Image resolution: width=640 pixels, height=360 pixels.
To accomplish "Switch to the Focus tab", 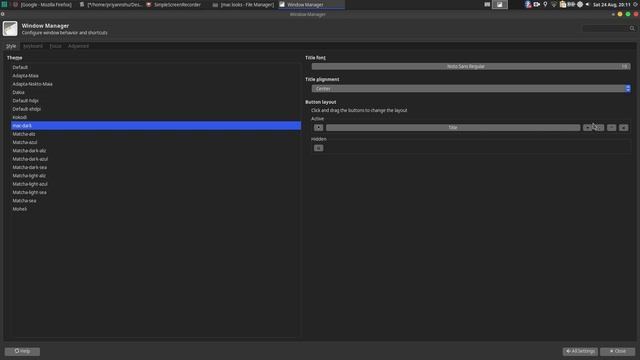I will [x=56, y=46].
